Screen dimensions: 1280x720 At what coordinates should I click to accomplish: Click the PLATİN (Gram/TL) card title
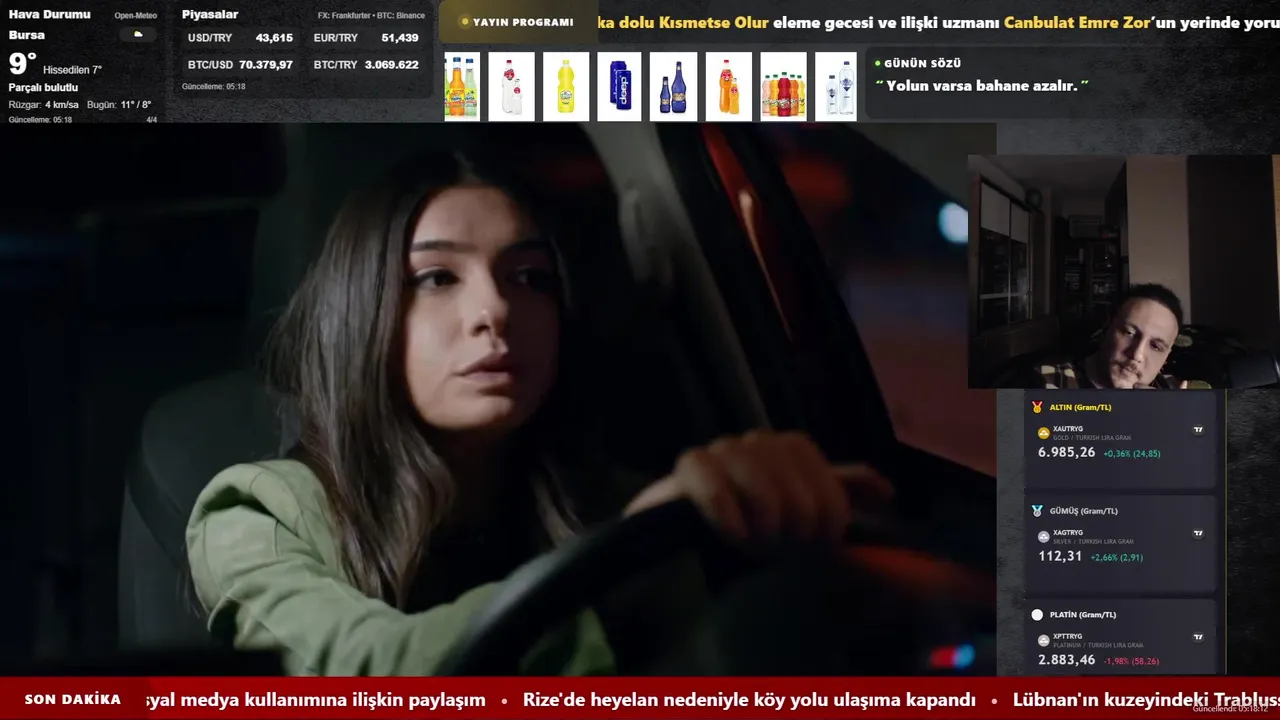tap(1083, 615)
